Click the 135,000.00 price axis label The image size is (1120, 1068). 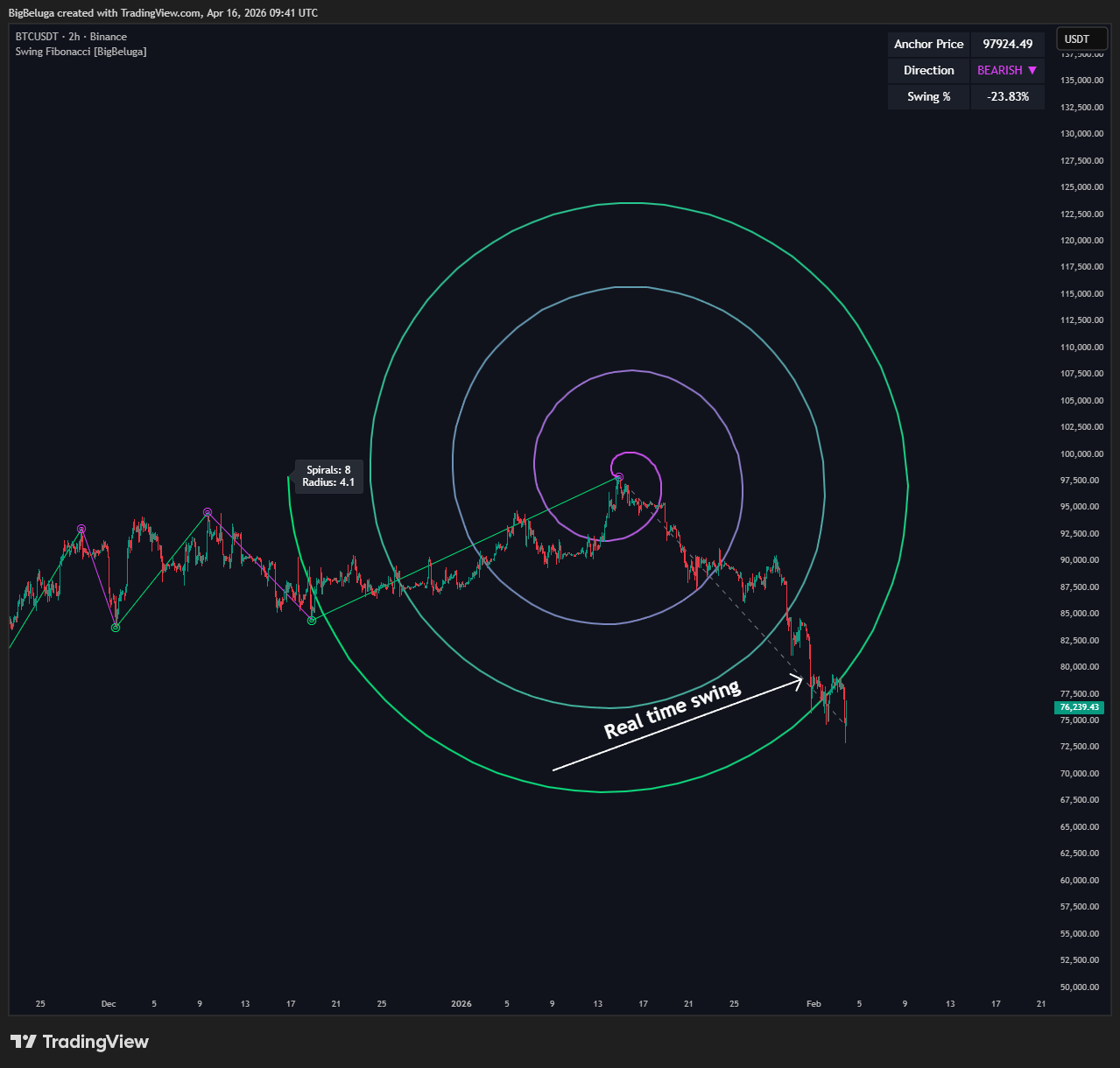click(1081, 81)
